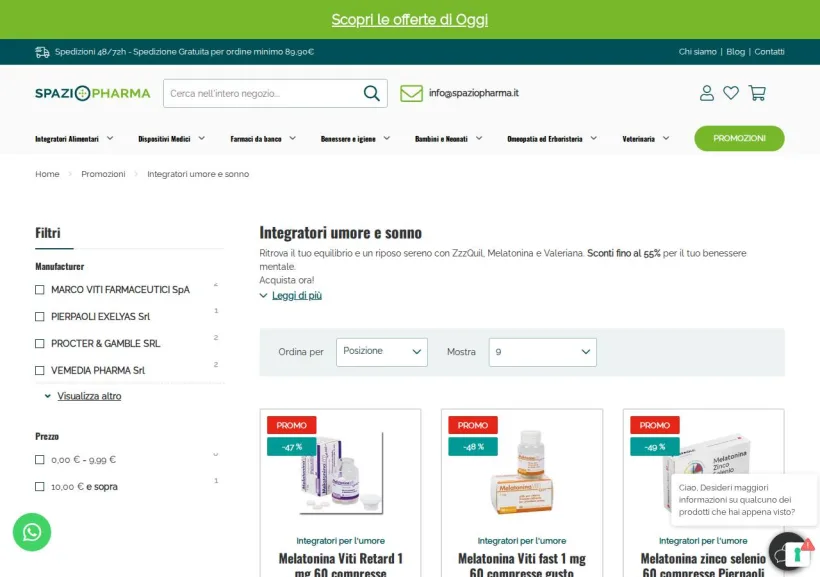820x577 pixels.
Task: Expand Bambini e Neonati menu chevron
Action: coord(479,138)
